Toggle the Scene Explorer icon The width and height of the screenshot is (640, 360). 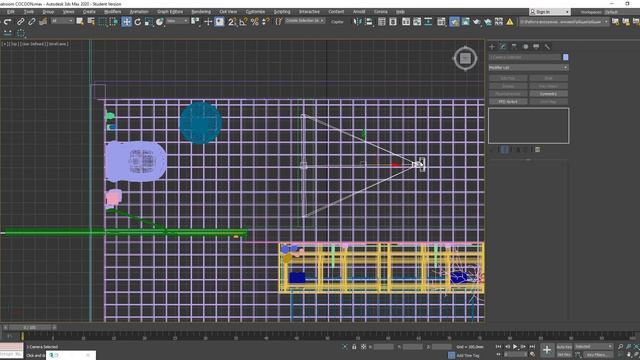[x=382, y=22]
